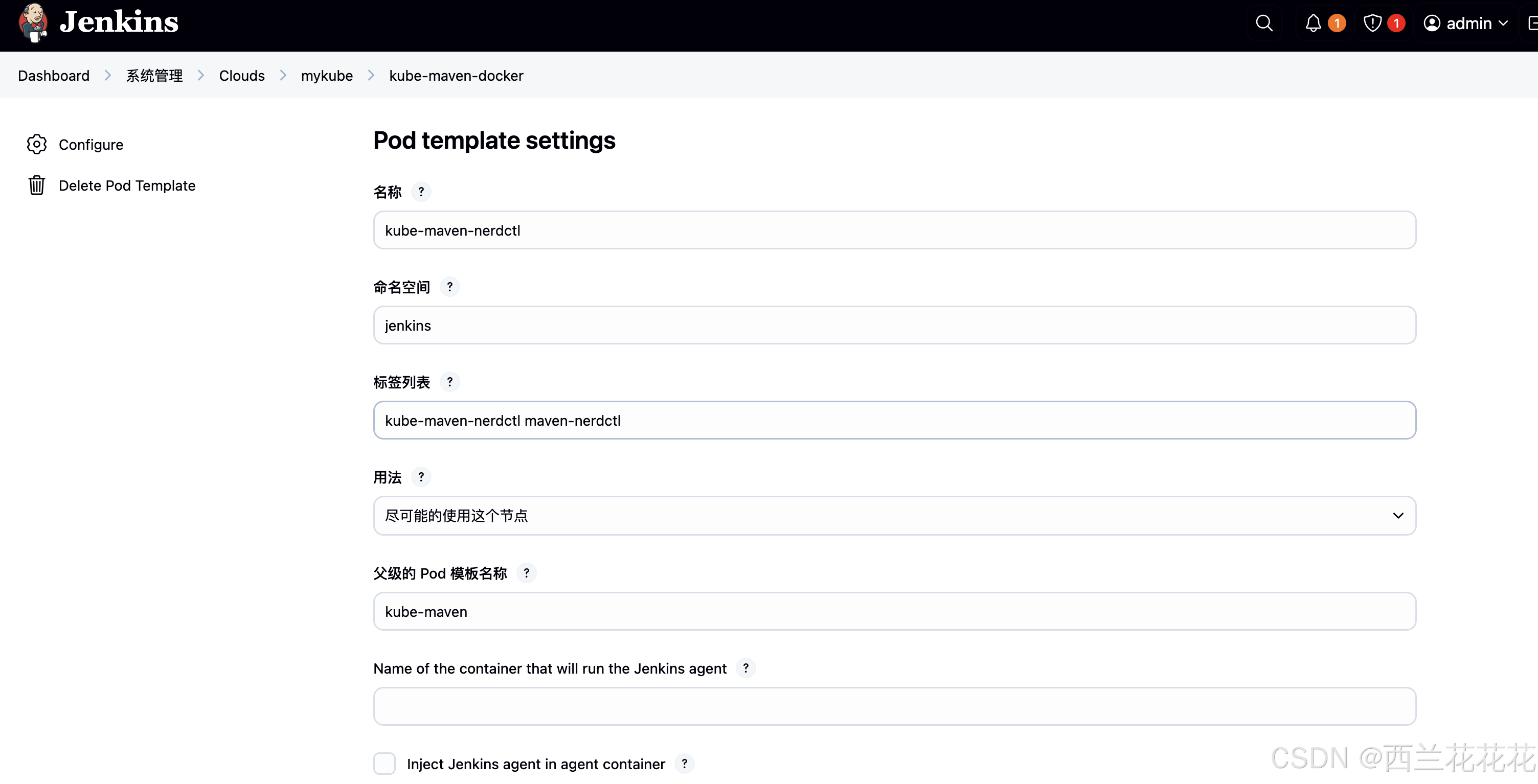Open help for the 命名空间 field
This screenshot has height=784, width=1538.
click(449, 286)
